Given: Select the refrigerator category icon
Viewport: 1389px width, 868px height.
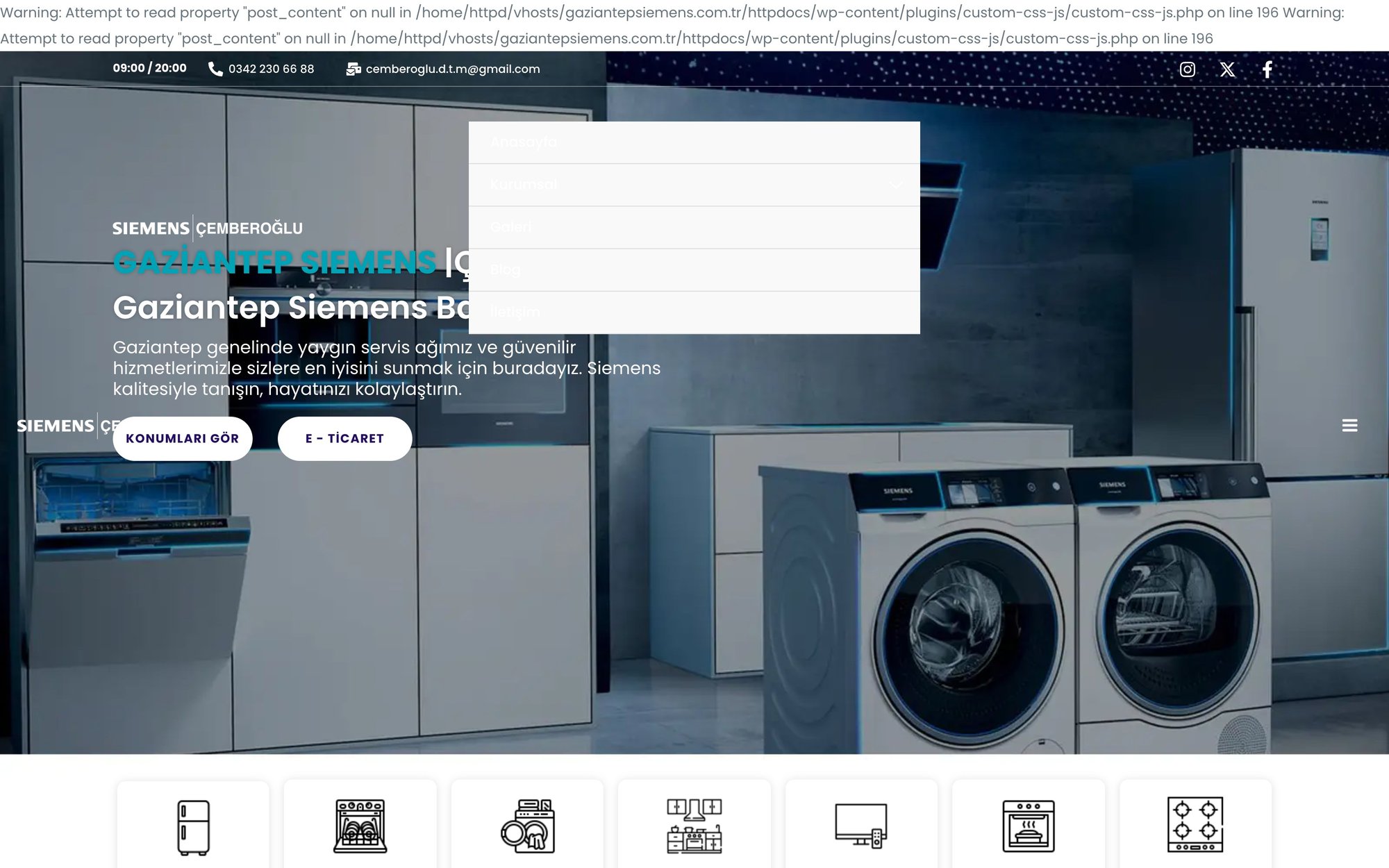Looking at the screenshot, I should point(193,827).
